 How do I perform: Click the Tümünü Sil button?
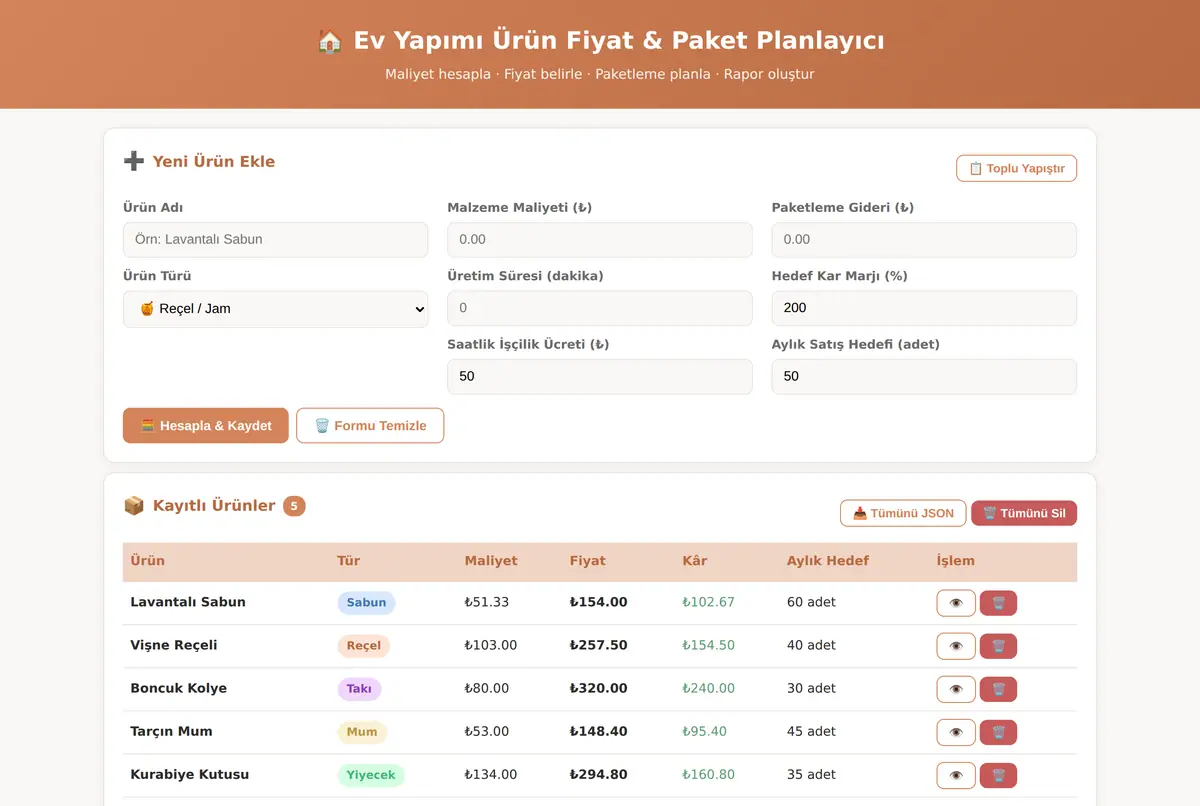coord(1024,513)
